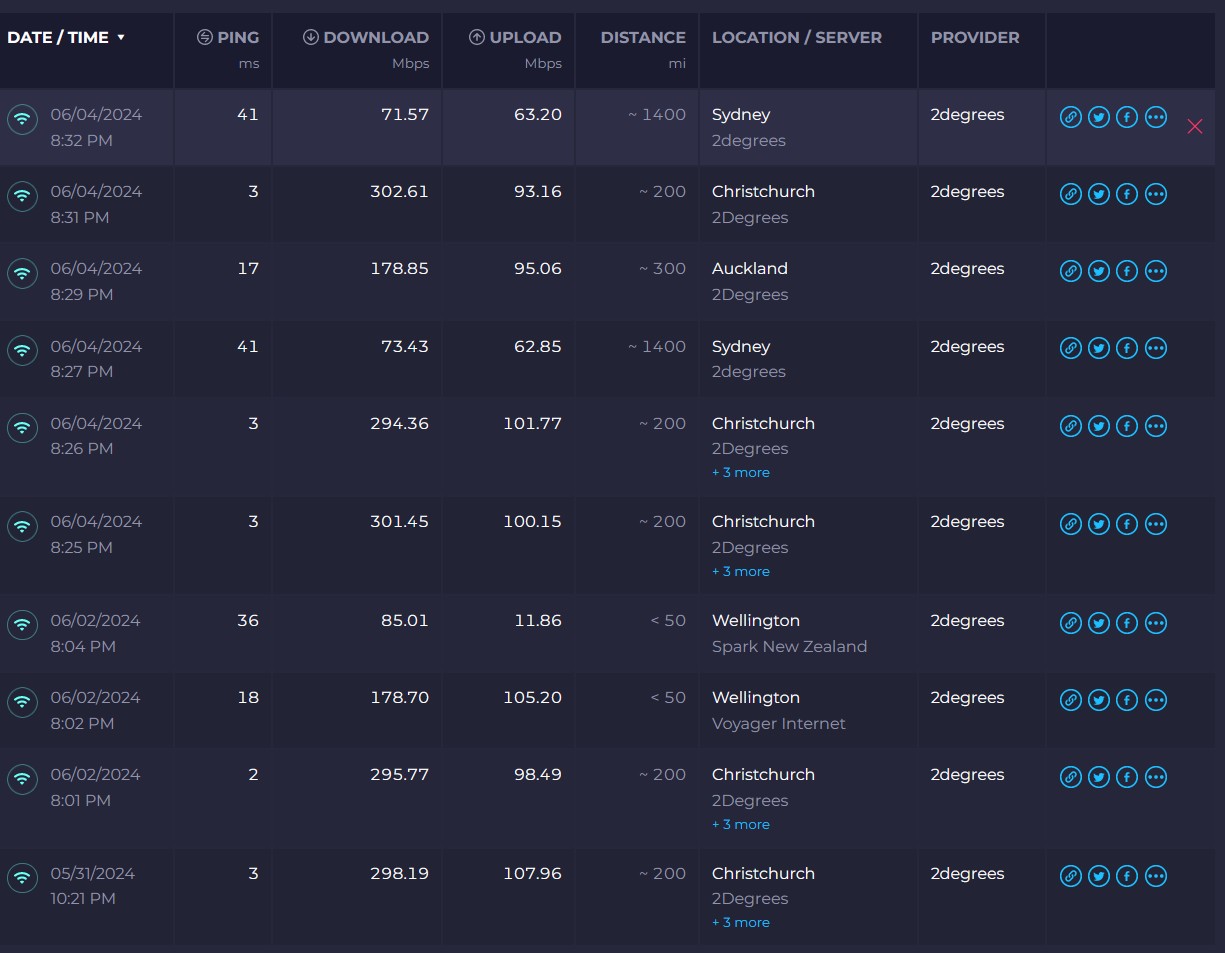The image size is (1225, 953).
Task: Copy link for the 05/31/2024 result
Action: pos(1070,876)
